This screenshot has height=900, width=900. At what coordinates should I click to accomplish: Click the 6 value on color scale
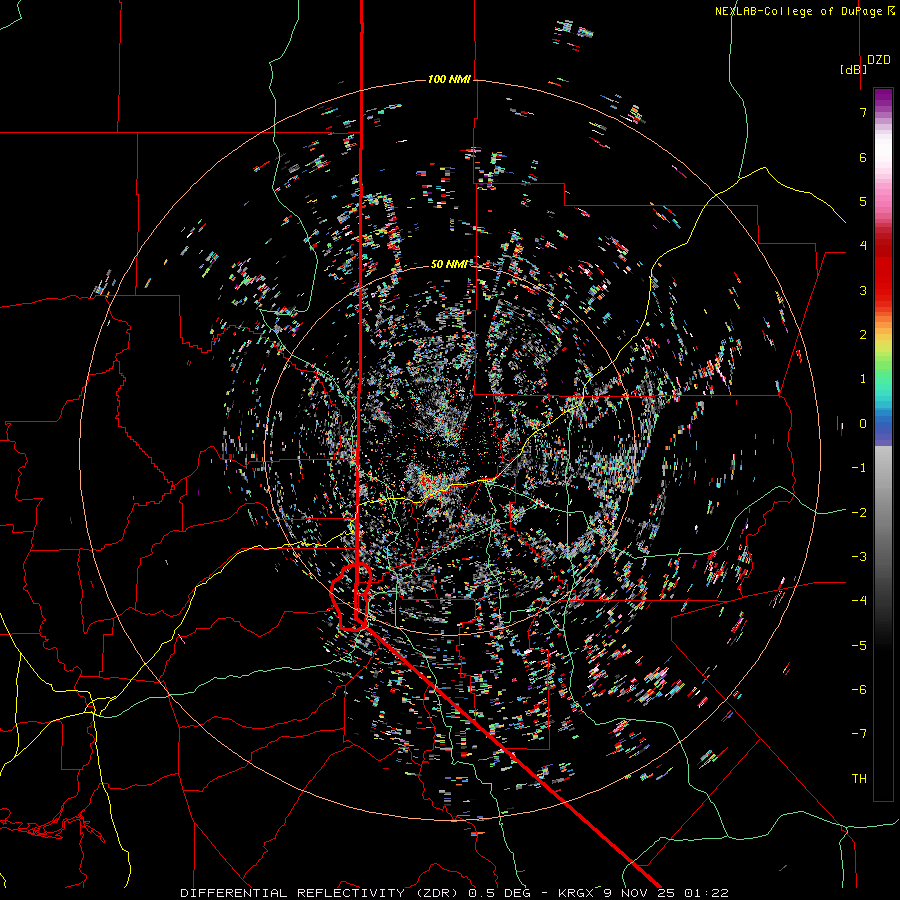(x=863, y=157)
